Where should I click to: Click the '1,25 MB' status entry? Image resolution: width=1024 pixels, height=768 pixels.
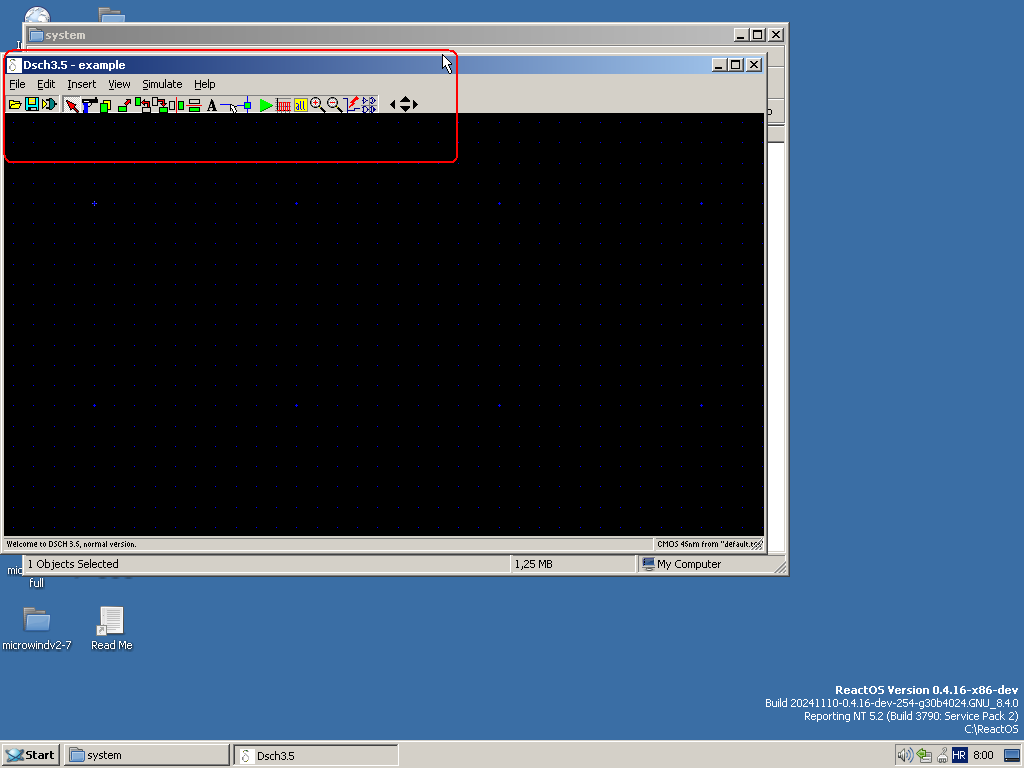(534, 564)
